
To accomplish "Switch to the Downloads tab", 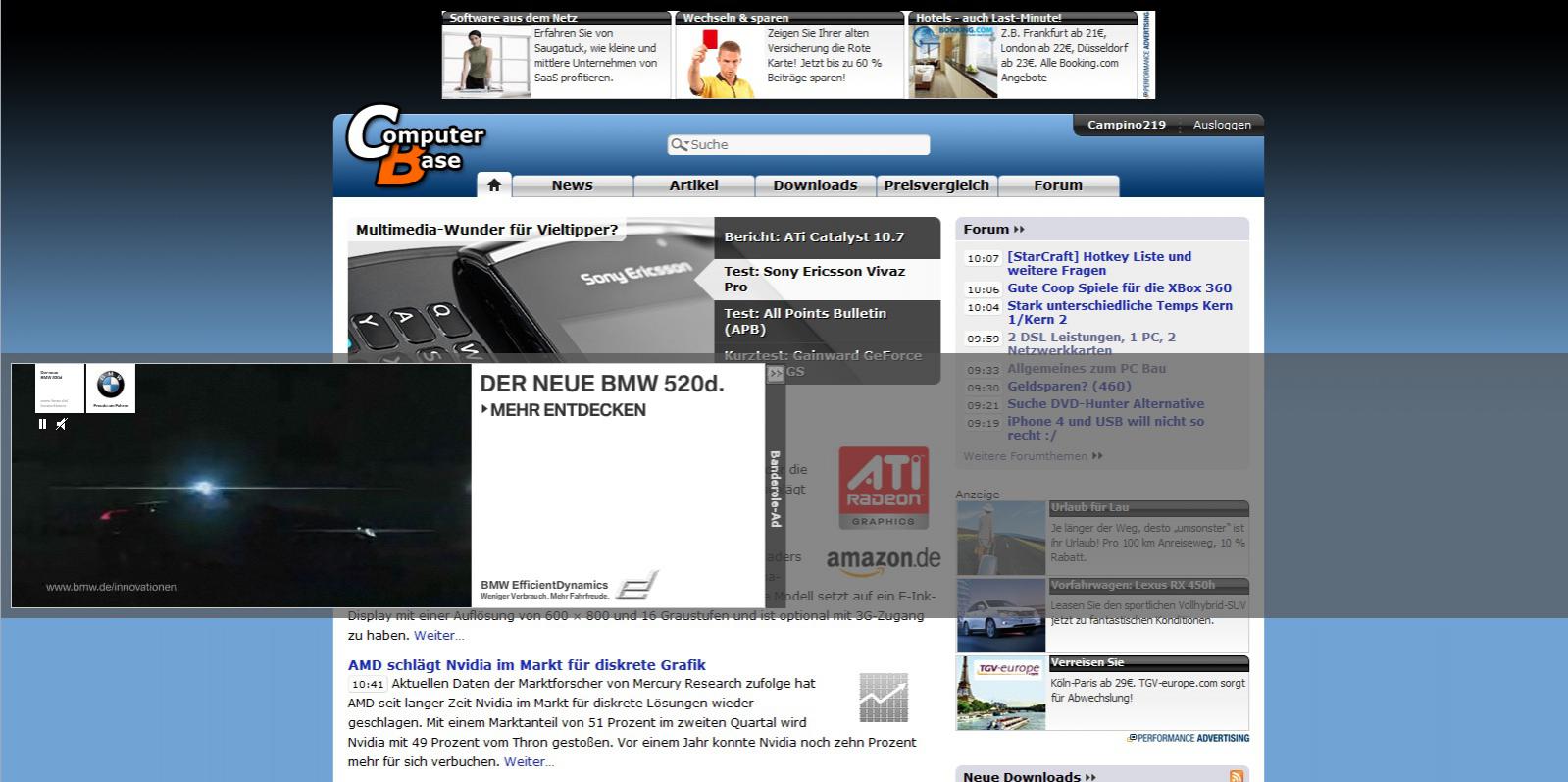I will click(815, 185).
